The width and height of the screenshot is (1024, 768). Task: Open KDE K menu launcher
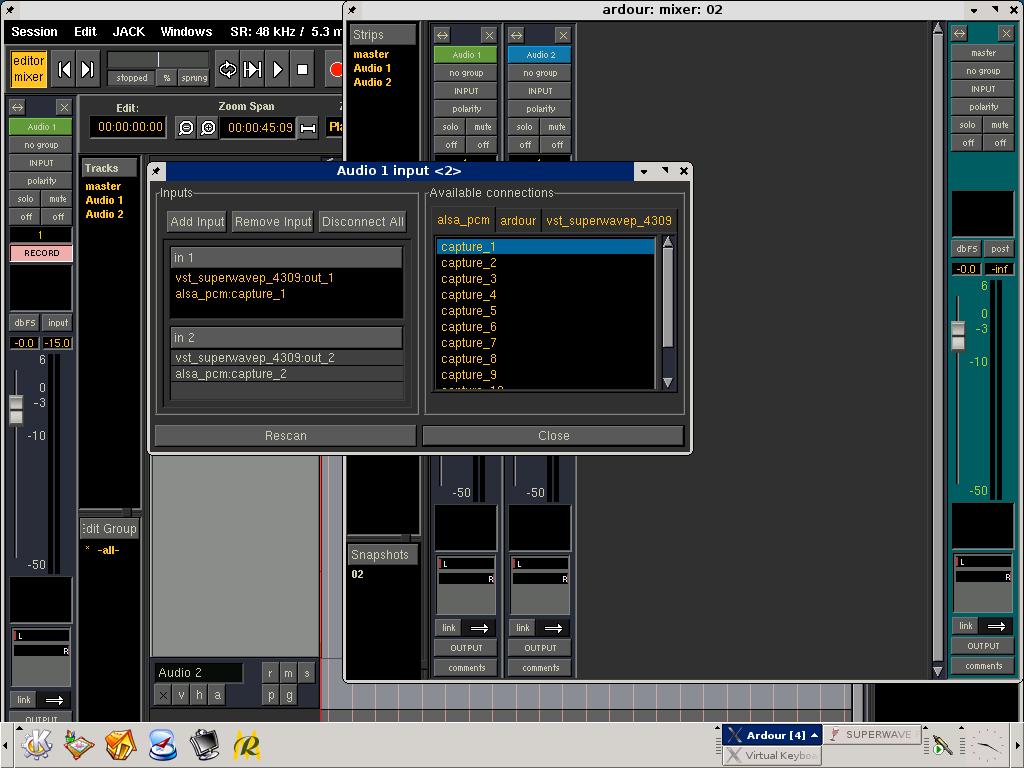37,744
